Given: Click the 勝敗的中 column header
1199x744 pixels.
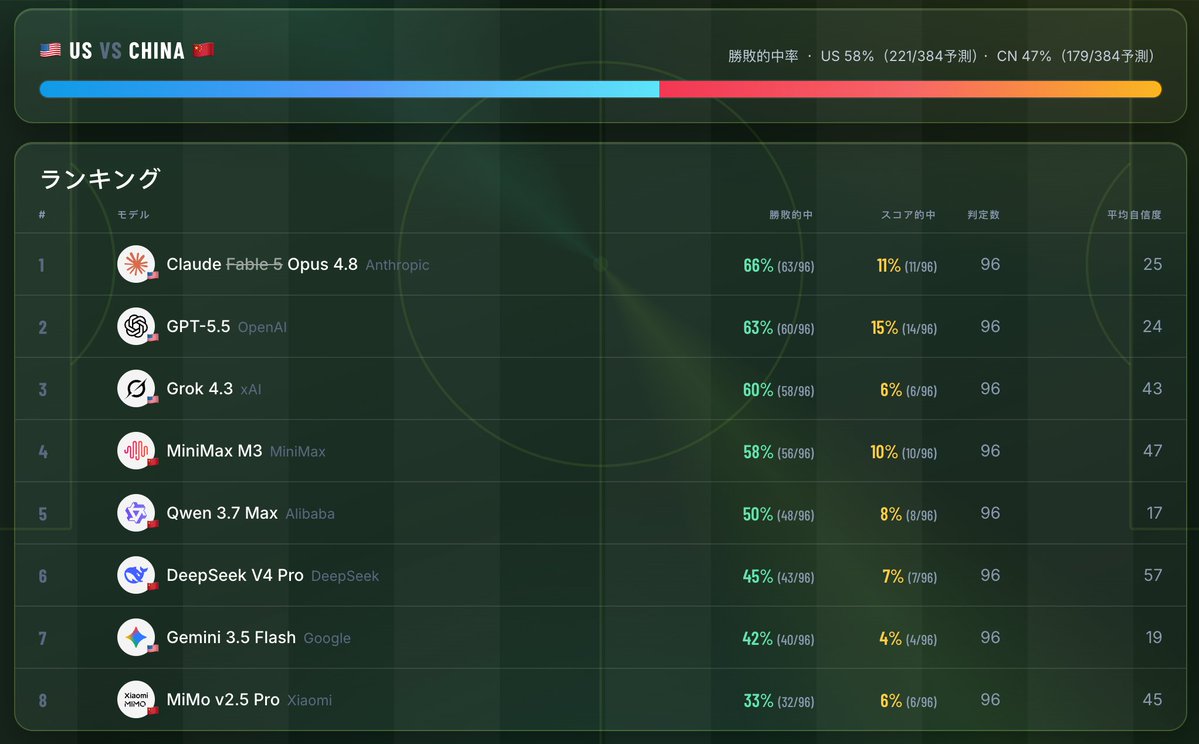Looking at the screenshot, I should click(791, 215).
